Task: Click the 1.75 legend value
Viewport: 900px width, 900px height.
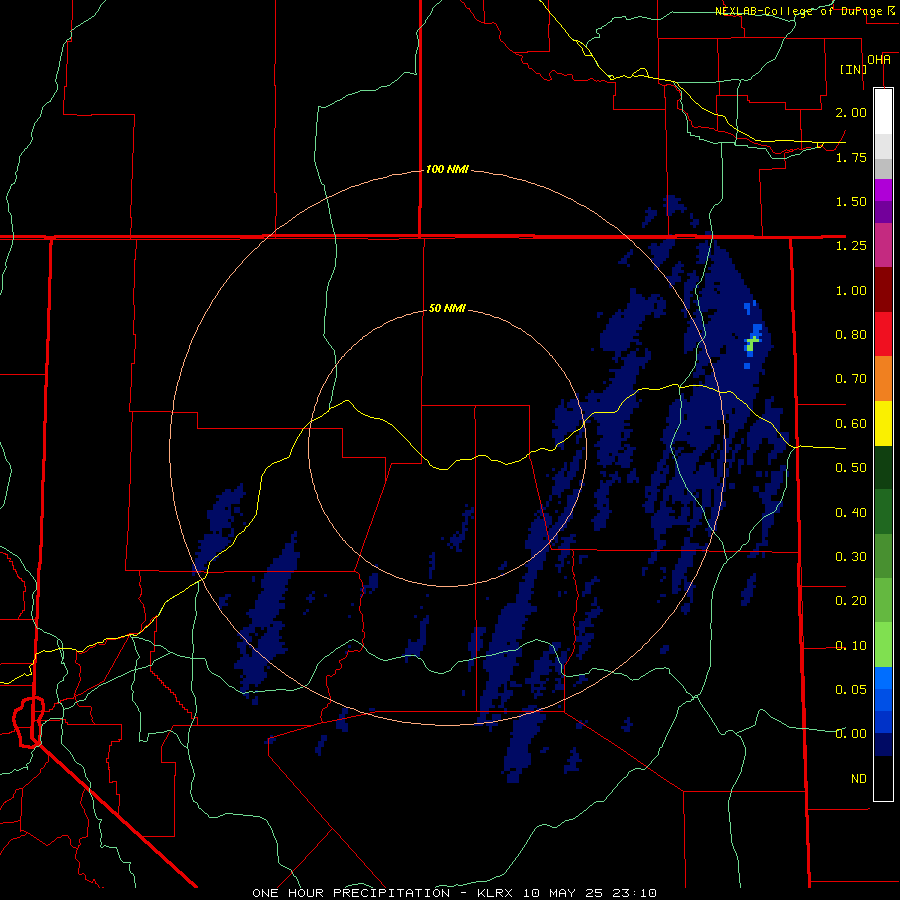Action: pyautogui.click(x=851, y=157)
